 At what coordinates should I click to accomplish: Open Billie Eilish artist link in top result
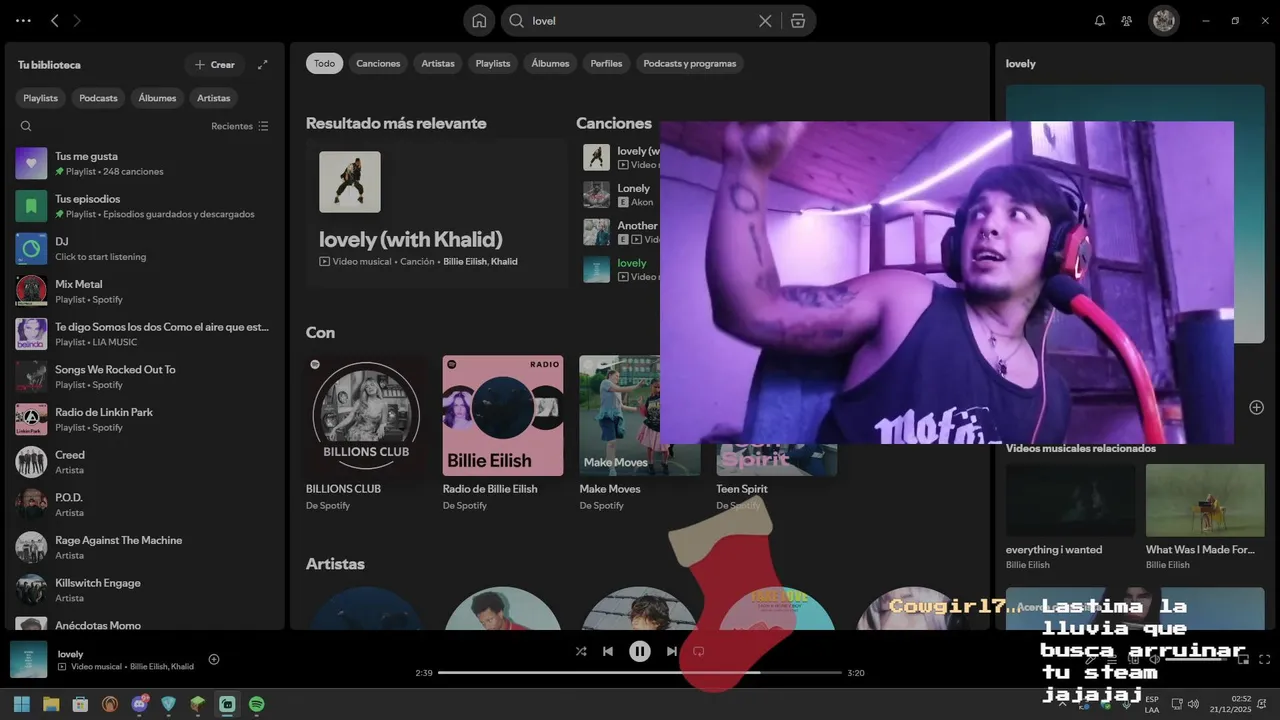tap(465, 262)
